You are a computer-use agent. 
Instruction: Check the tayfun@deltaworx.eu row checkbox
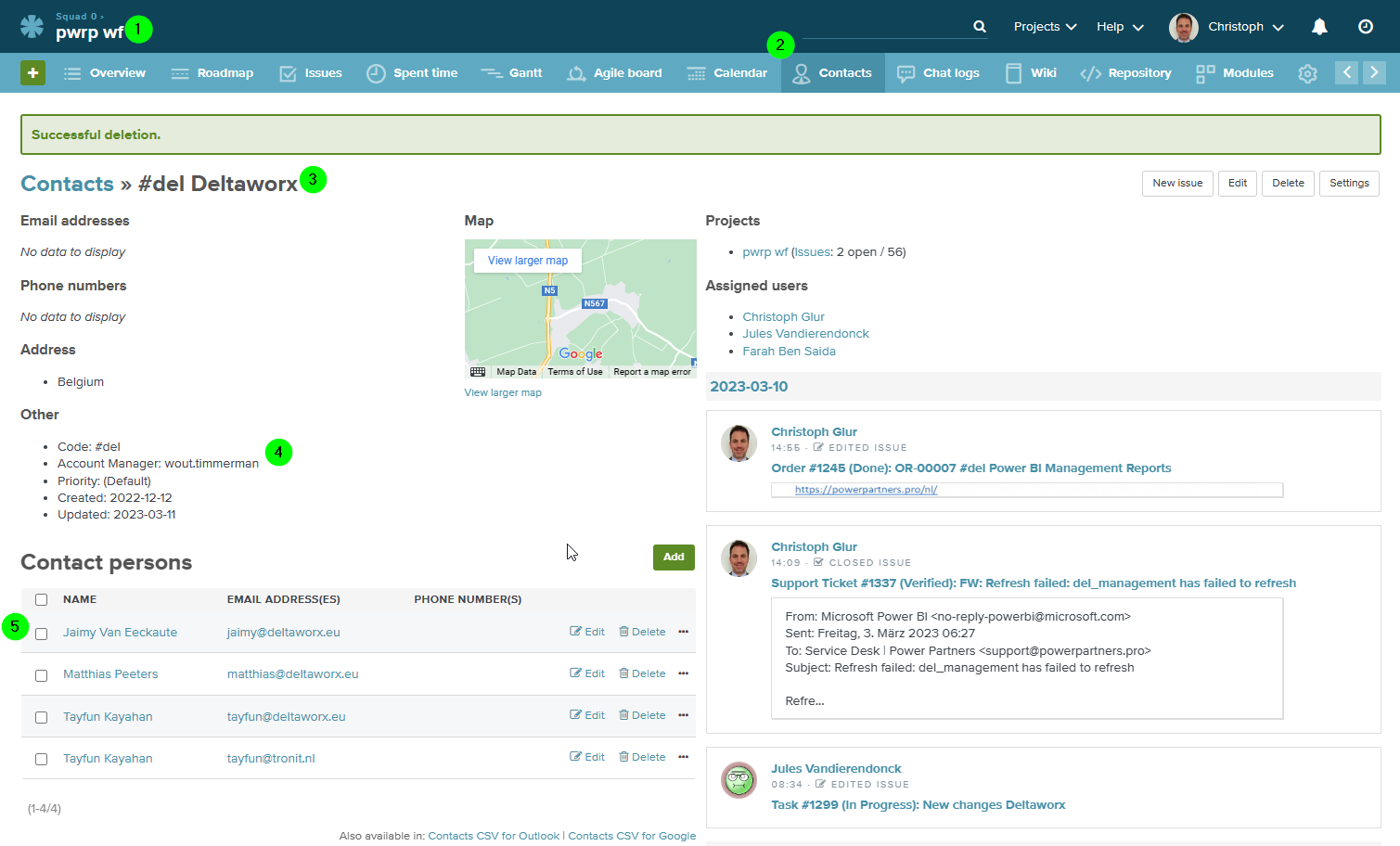(41, 717)
